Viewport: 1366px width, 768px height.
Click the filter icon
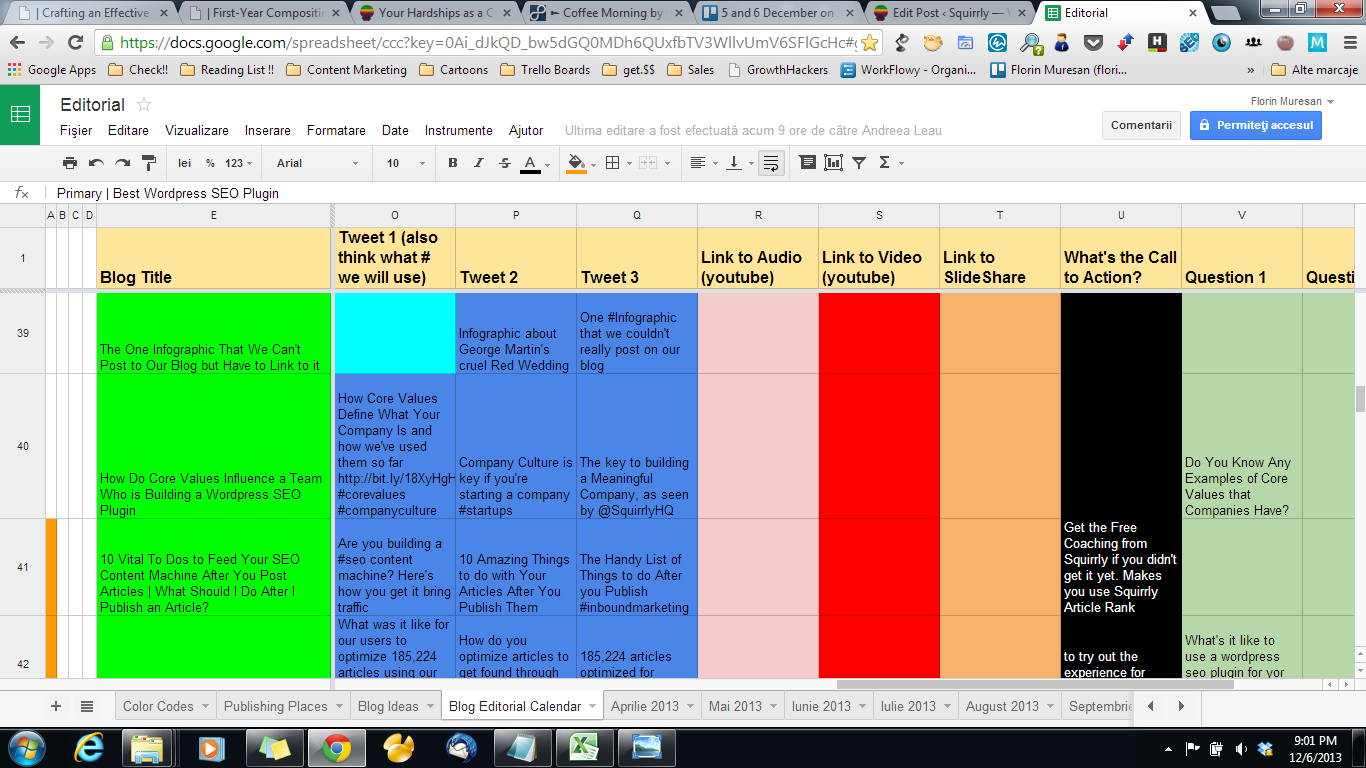859,163
